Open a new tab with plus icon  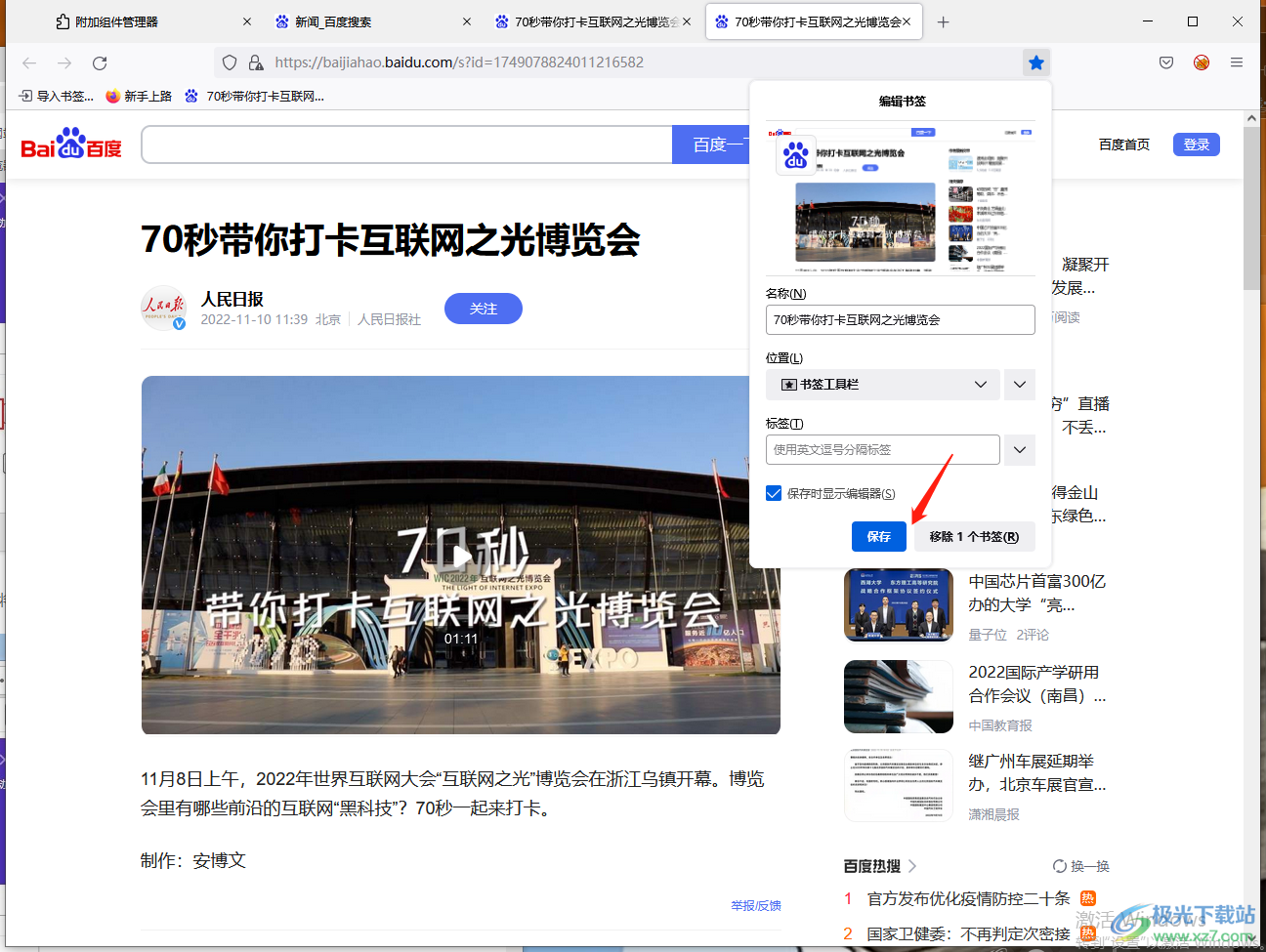(943, 21)
